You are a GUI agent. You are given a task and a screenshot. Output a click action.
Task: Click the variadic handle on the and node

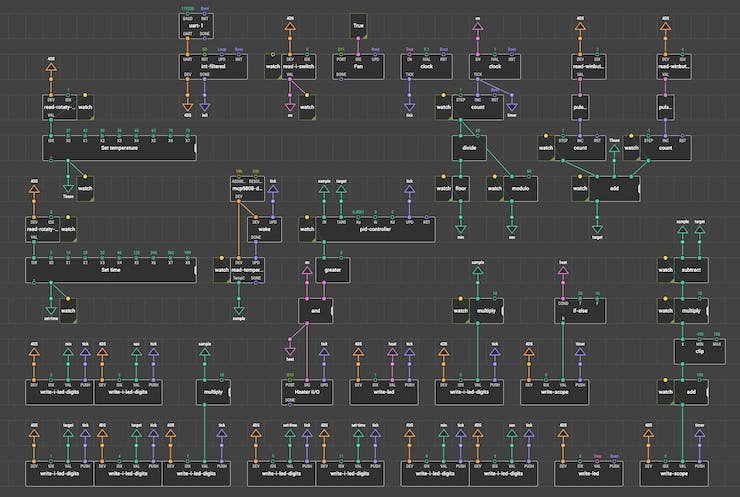pyautogui.click(x=332, y=311)
